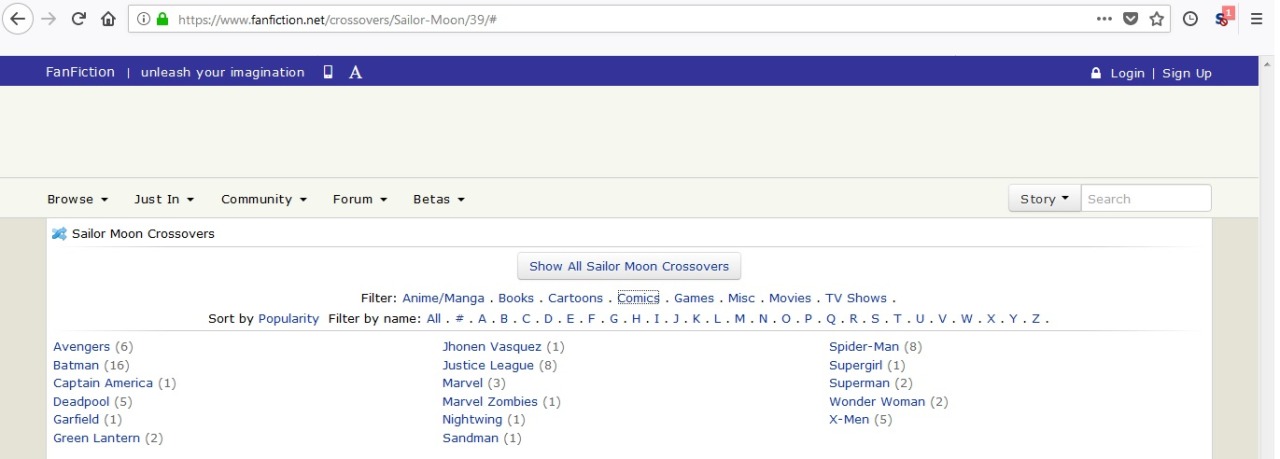Save page to Pocket icon
1280x459 pixels.
point(1130,18)
